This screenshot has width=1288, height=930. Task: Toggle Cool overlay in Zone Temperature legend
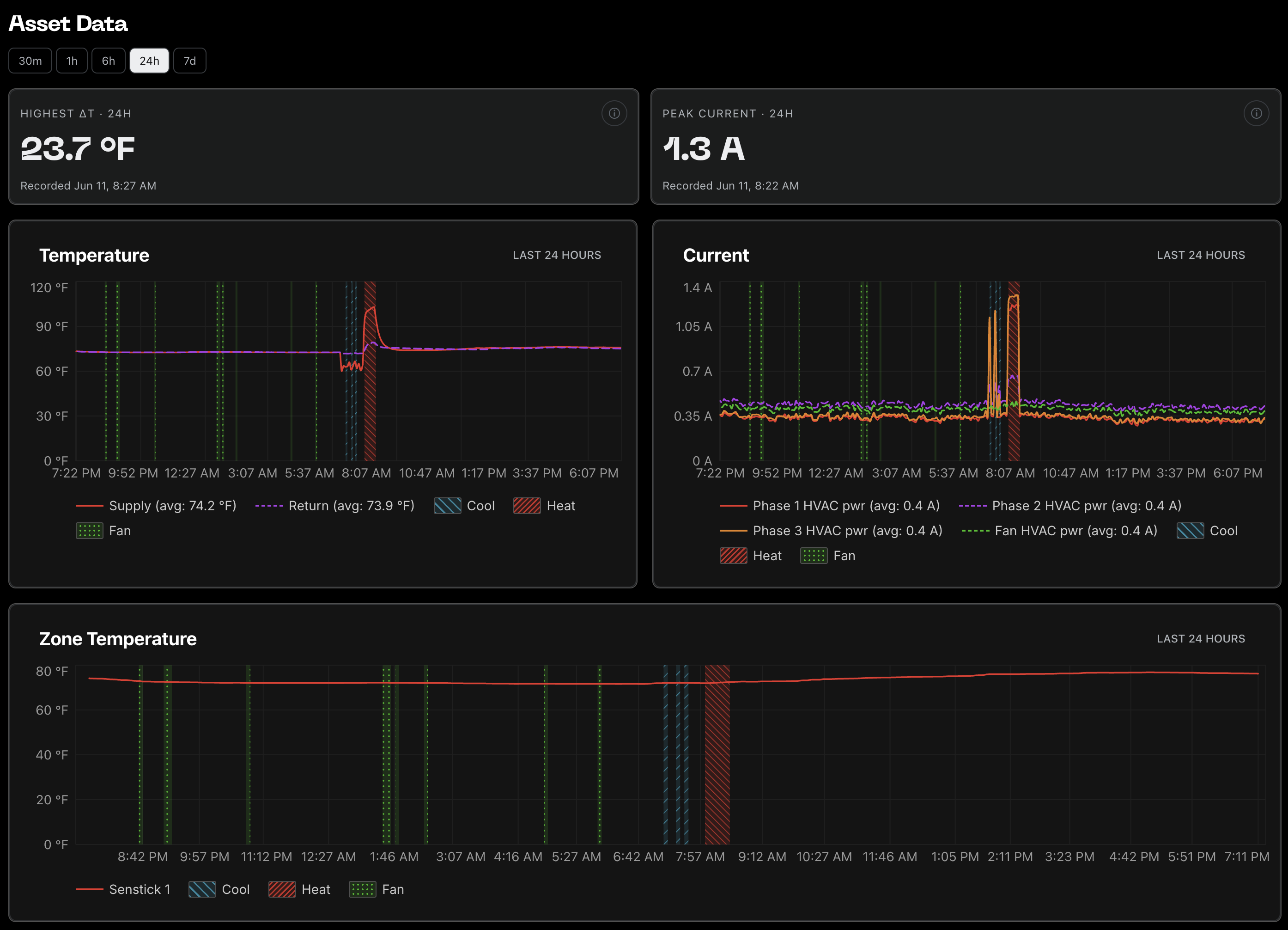coord(219,889)
